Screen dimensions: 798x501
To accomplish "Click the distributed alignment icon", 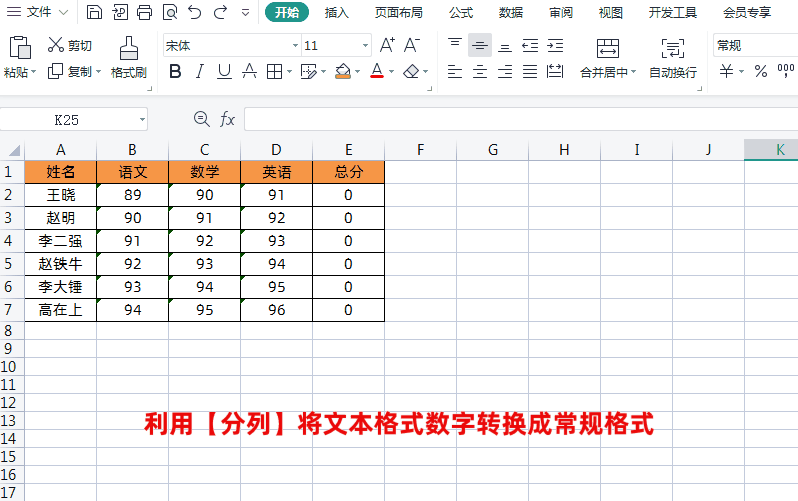I will pos(555,71).
